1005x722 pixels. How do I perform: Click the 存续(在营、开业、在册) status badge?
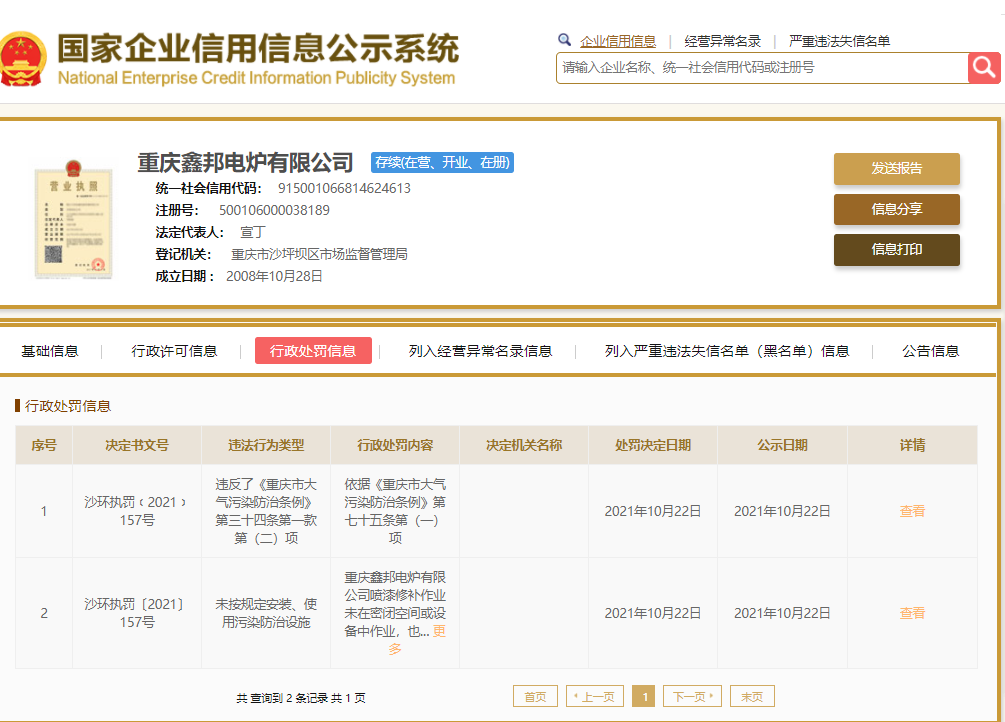click(x=442, y=162)
